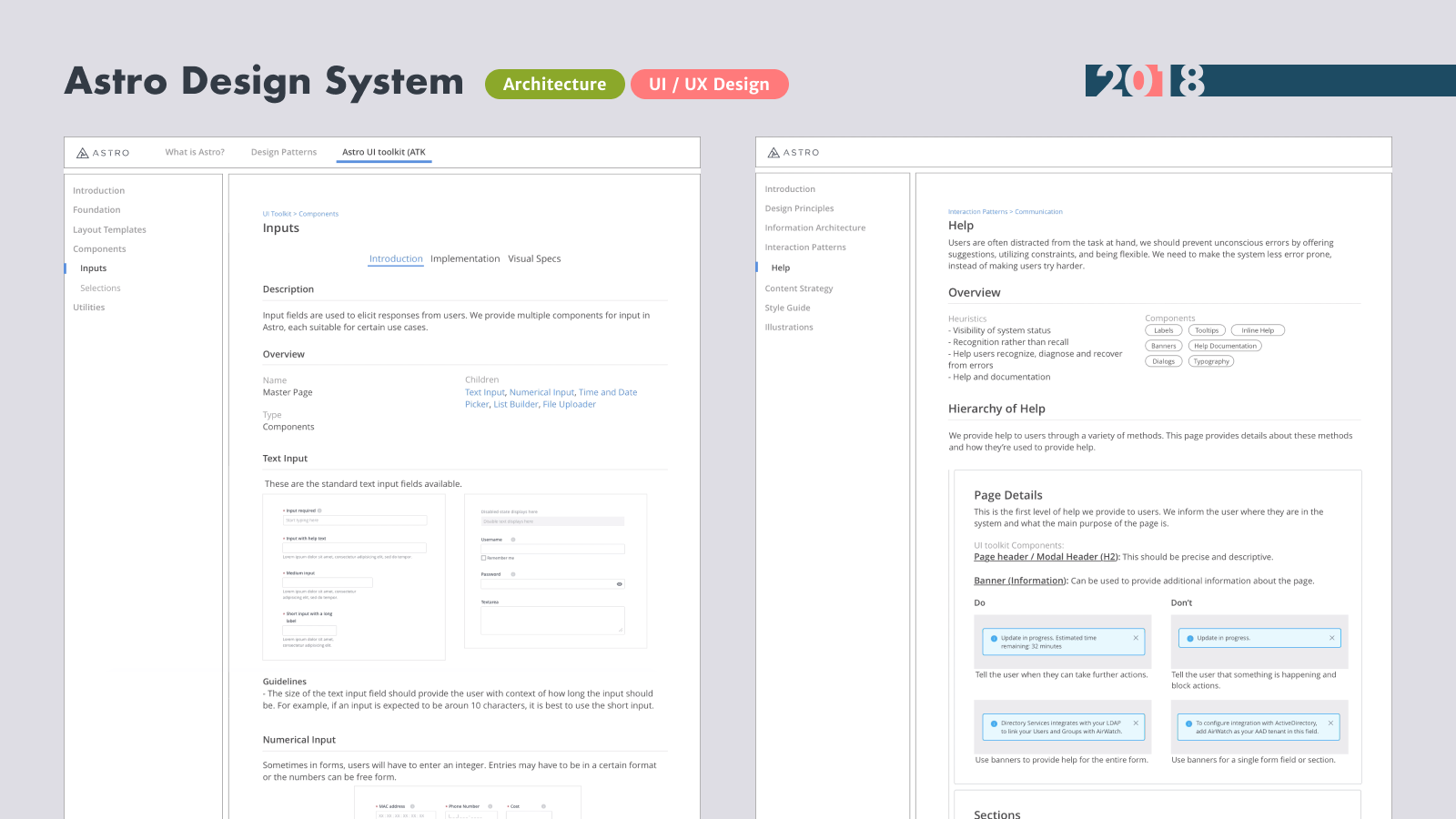Expand Interaction Patterns in right sidebar
Screen dimensions: 1456x819
(x=804, y=248)
